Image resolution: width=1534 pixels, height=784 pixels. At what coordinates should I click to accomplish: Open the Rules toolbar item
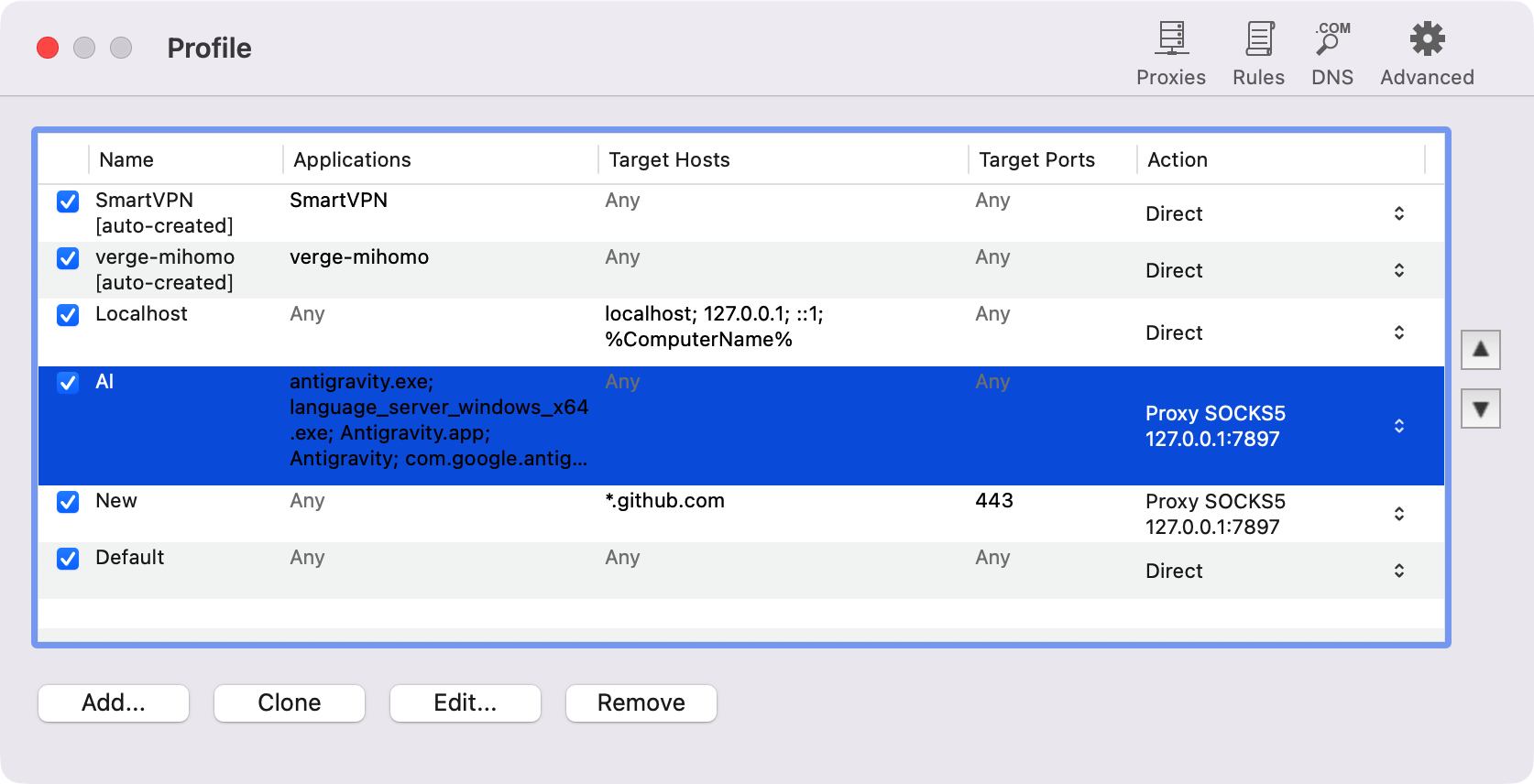(x=1258, y=54)
